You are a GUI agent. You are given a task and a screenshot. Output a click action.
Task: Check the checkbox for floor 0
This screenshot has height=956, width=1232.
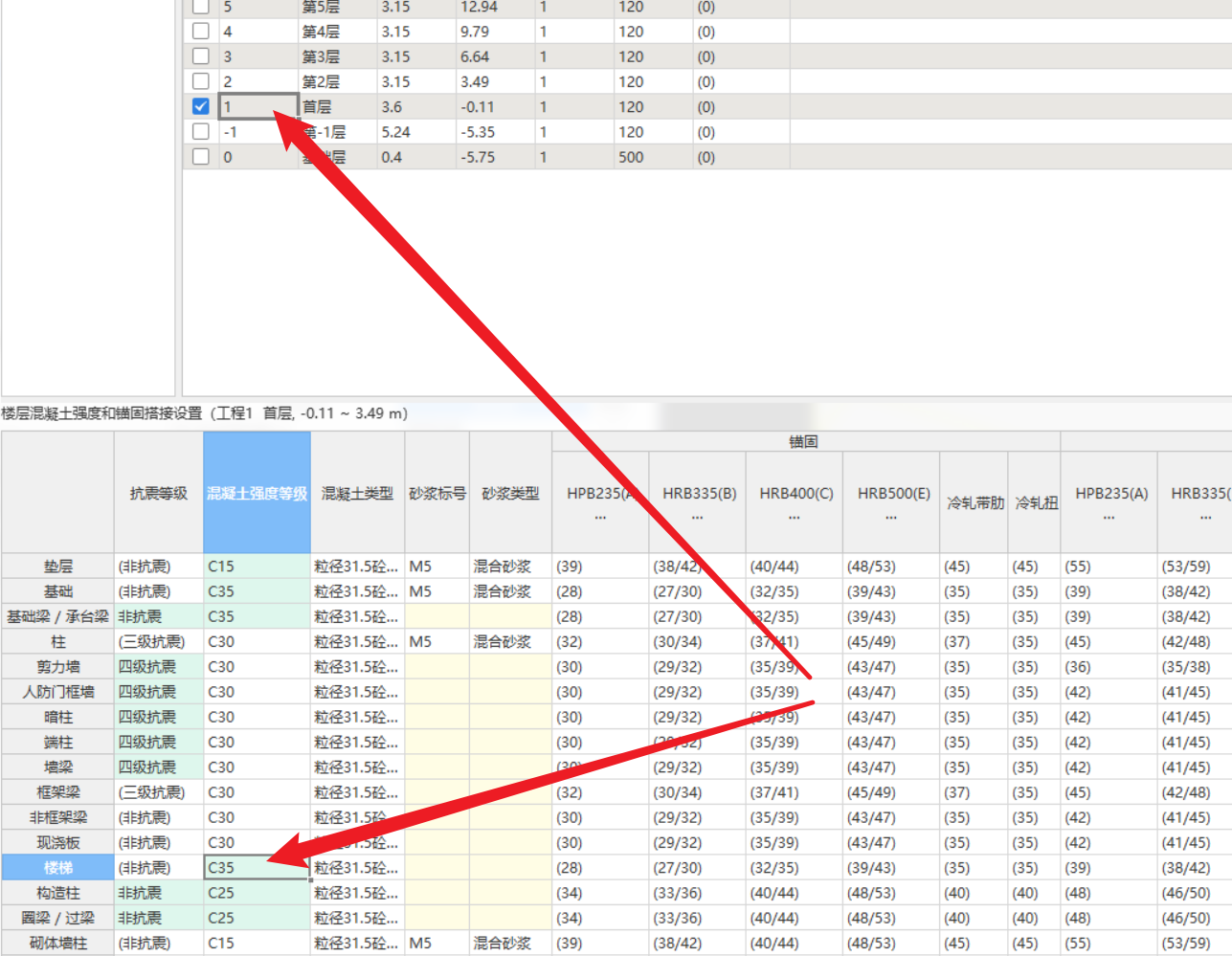point(201,156)
